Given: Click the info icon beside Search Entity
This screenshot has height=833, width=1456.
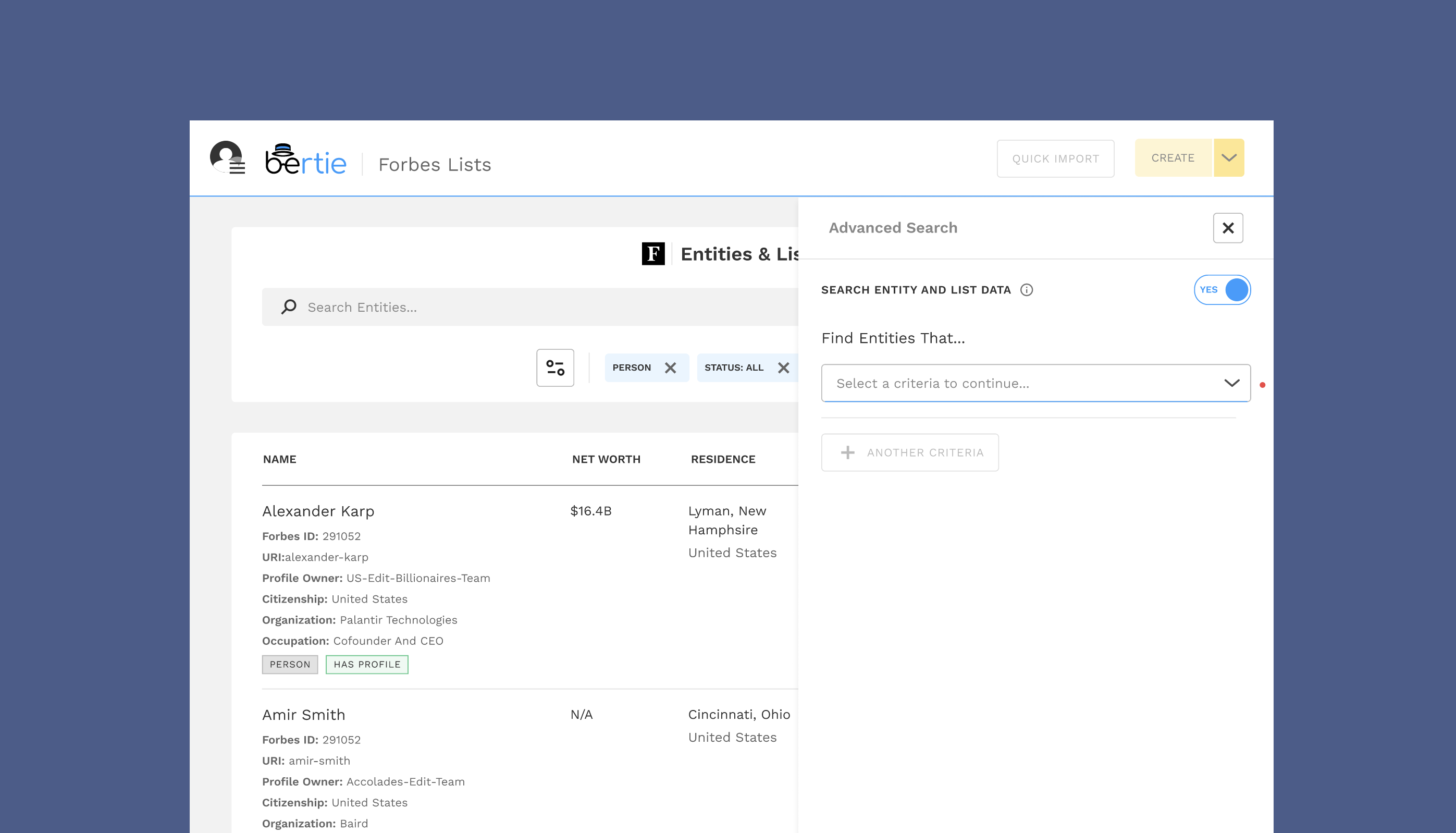Looking at the screenshot, I should pos(1026,290).
